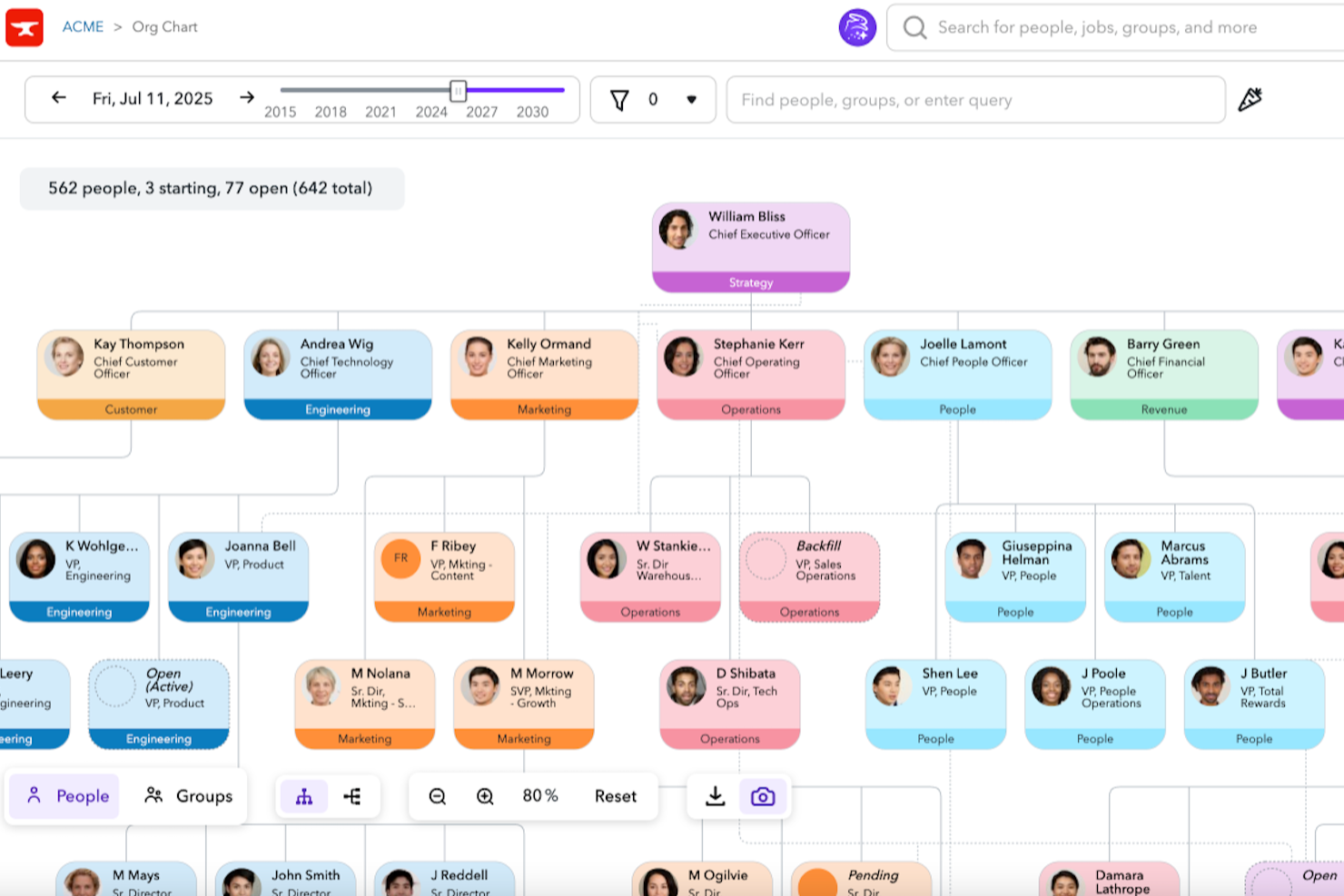The width and height of the screenshot is (1344, 896).
Task: Click Andrea Wig's profile avatar
Action: click(271, 357)
